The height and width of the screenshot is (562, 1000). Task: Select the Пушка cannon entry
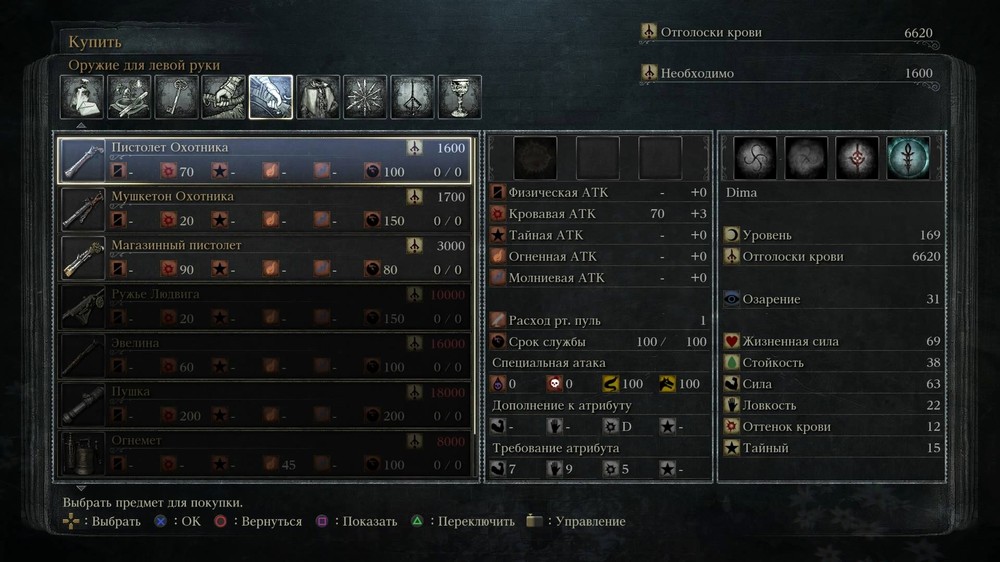point(265,404)
